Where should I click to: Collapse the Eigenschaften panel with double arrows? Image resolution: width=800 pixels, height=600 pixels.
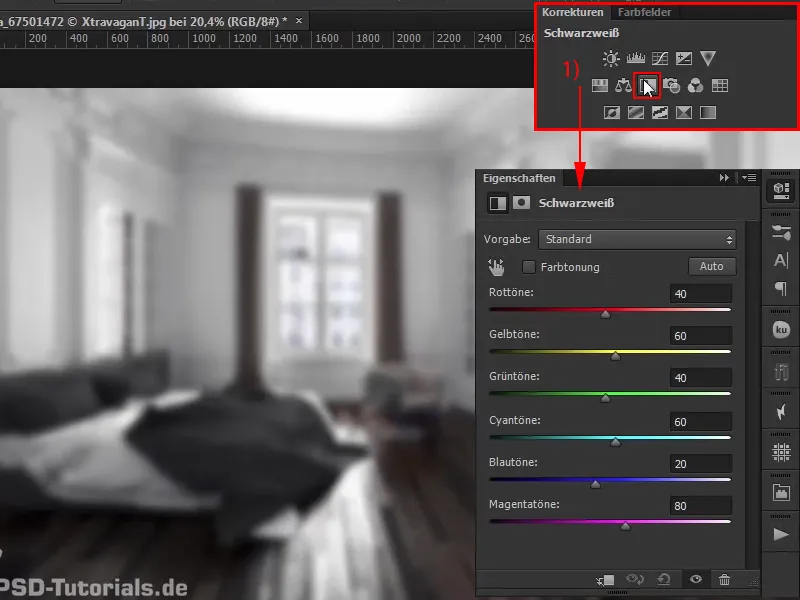(x=723, y=176)
